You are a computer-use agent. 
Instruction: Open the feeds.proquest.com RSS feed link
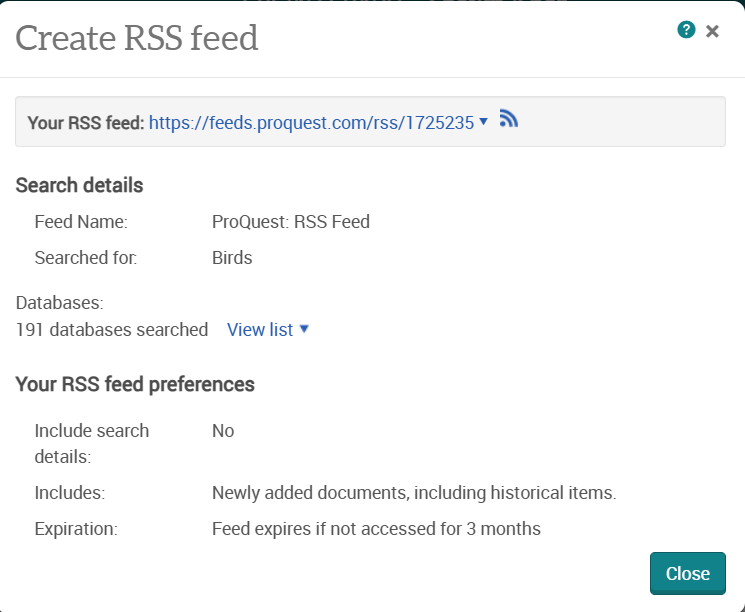[311, 123]
